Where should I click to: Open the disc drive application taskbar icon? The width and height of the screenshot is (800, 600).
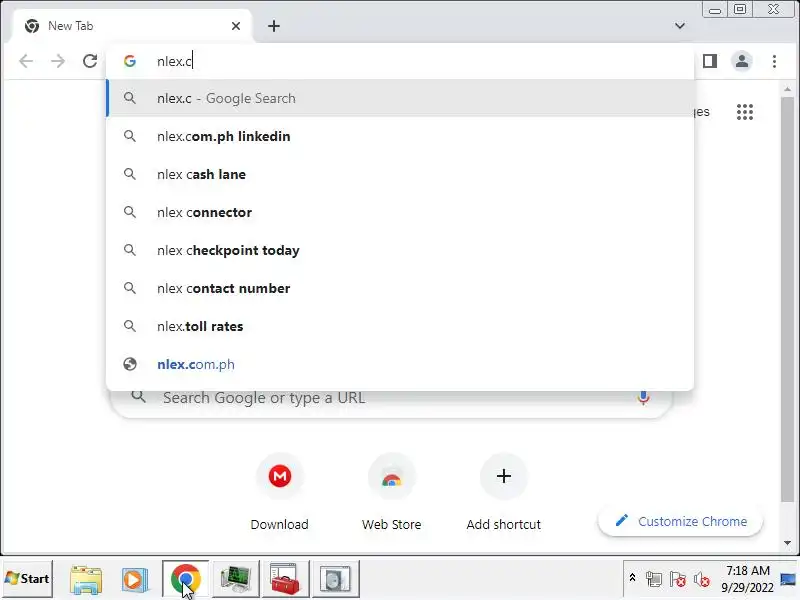(x=335, y=579)
